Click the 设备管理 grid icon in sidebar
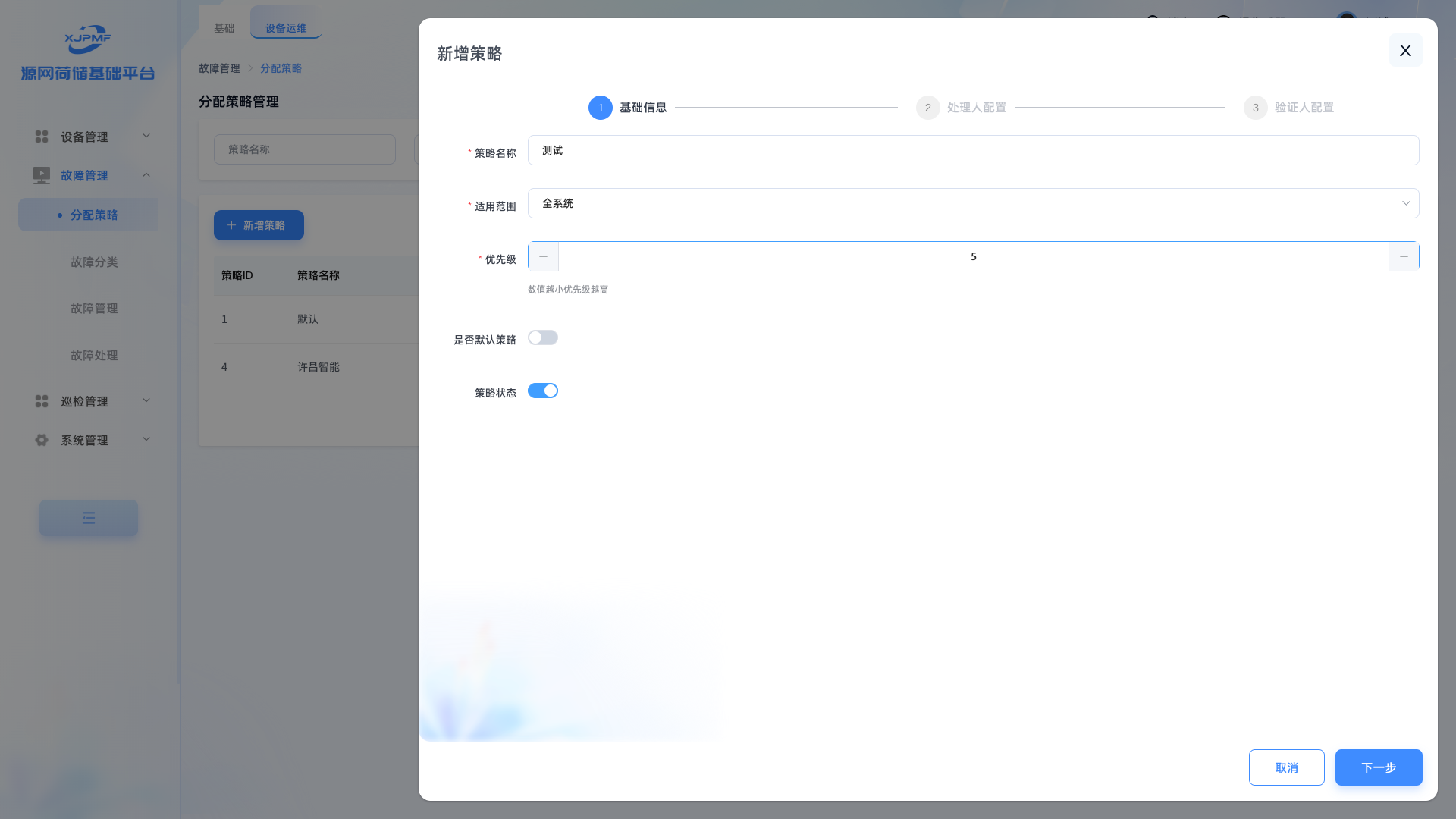Viewport: 1456px width, 819px height. pyautogui.click(x=42, y=136)
